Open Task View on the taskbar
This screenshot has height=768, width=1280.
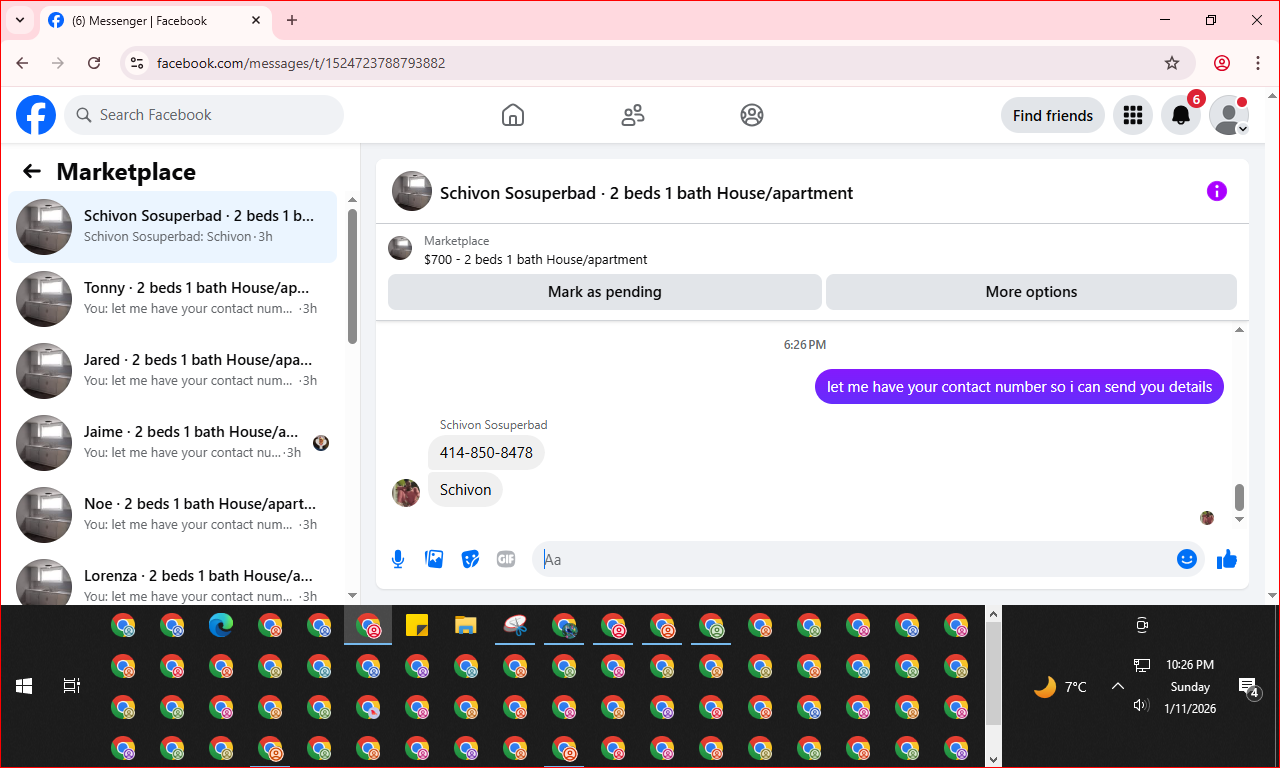point(72,686)
